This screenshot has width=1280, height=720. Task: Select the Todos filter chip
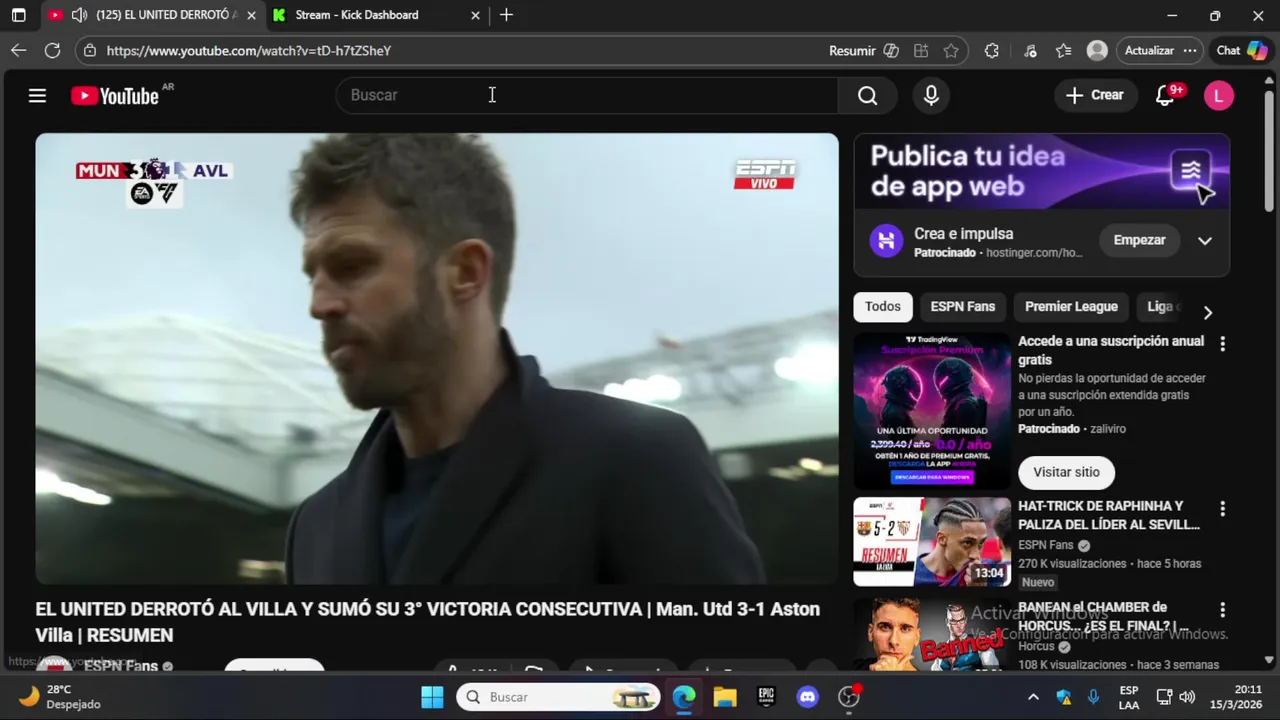883,307
